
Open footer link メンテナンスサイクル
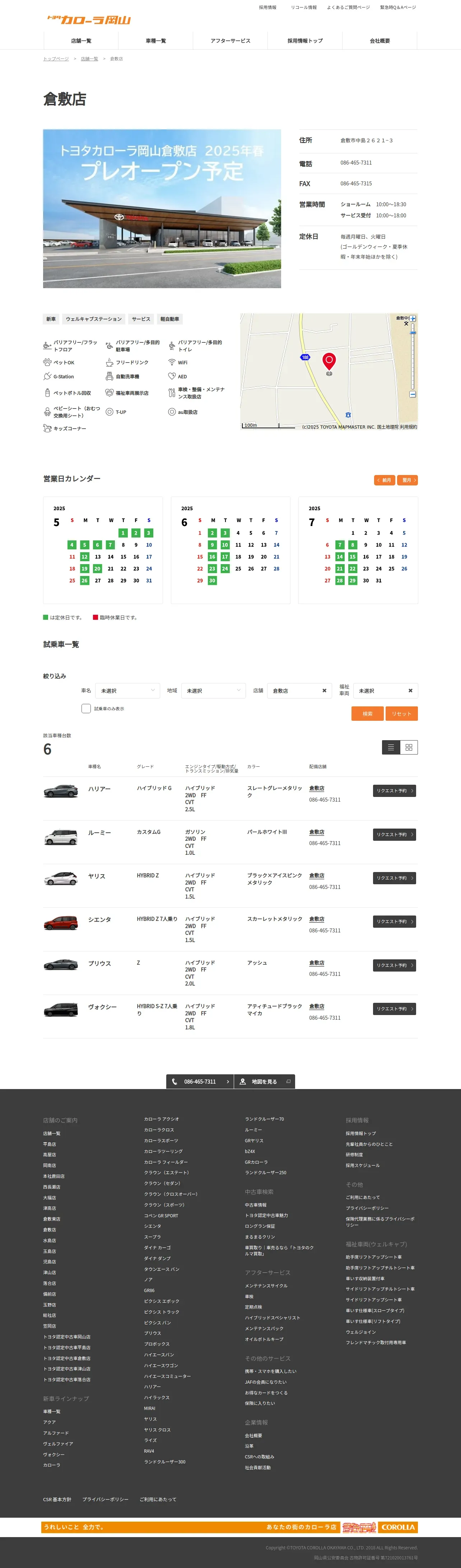266,1286
